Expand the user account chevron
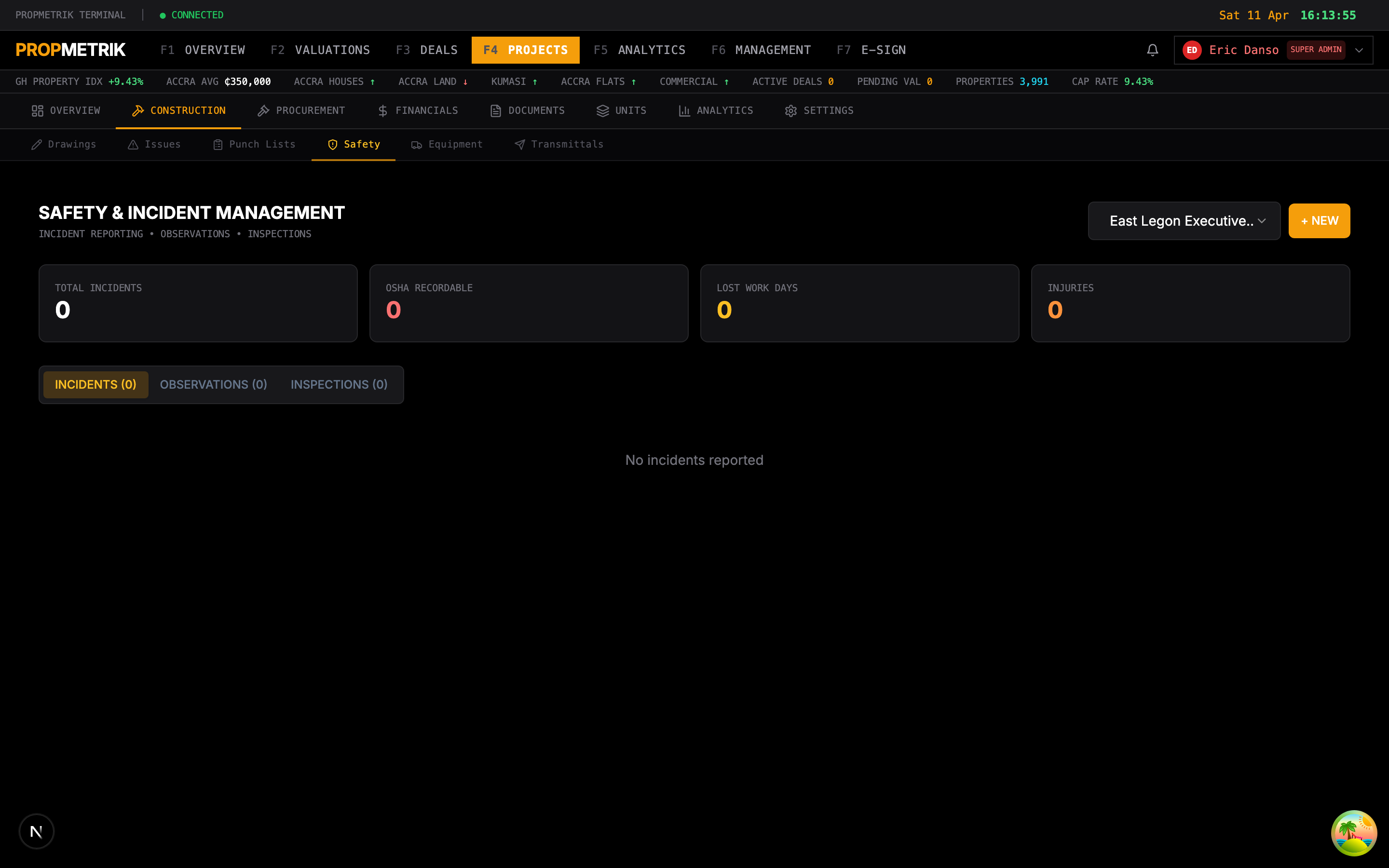Viewport: 1389px width, 868px height. pyautogui.click(x=1359, y=50)
